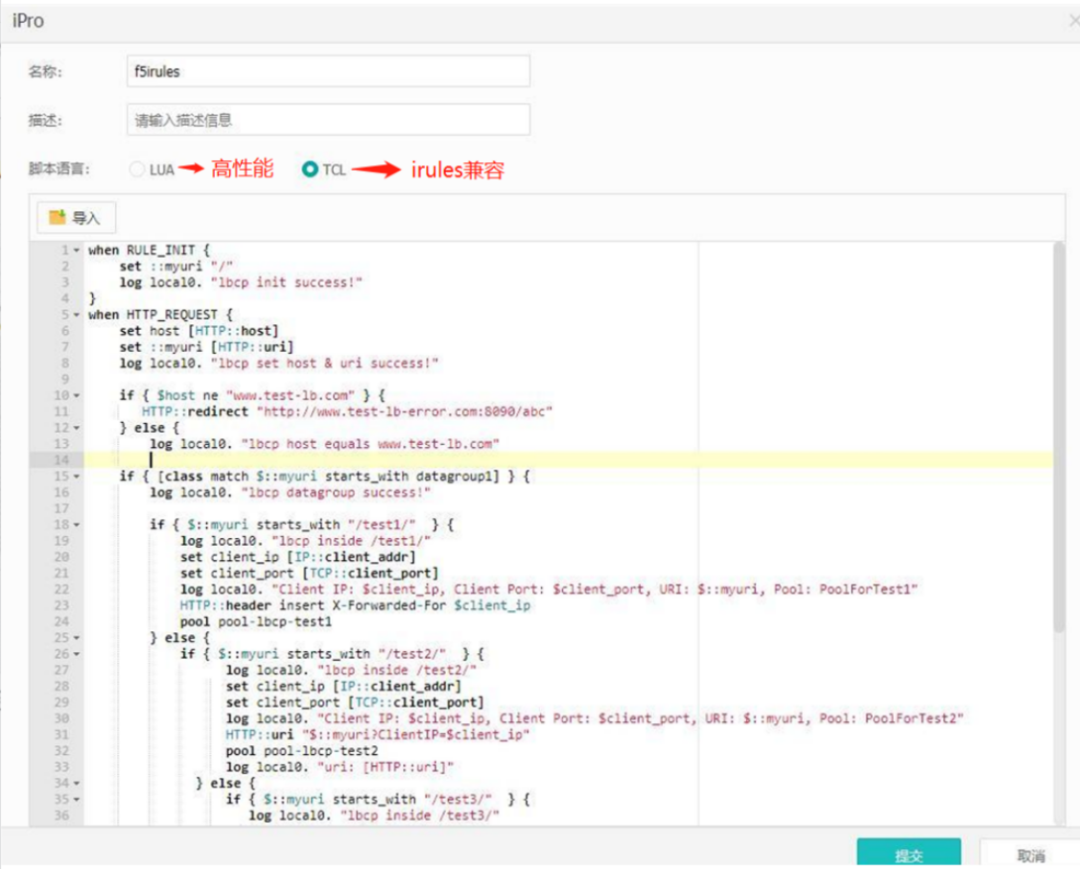Click "PoolForTest1" in line 22's log string
Screen dimensions: 1080x869
864,589
